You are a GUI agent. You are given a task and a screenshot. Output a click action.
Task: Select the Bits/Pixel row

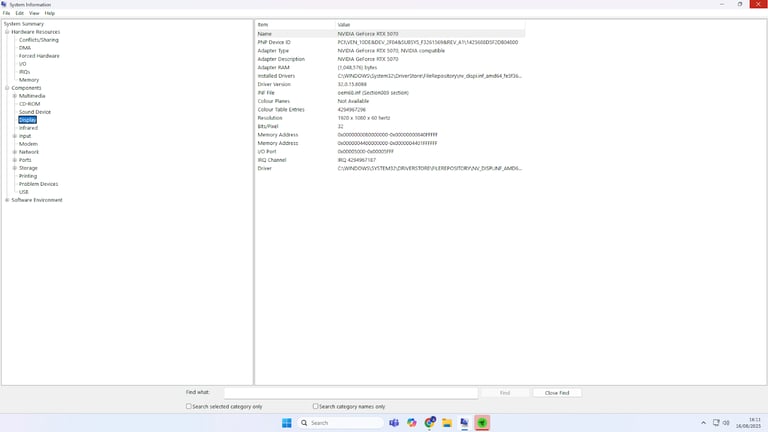tap(390, 126)
